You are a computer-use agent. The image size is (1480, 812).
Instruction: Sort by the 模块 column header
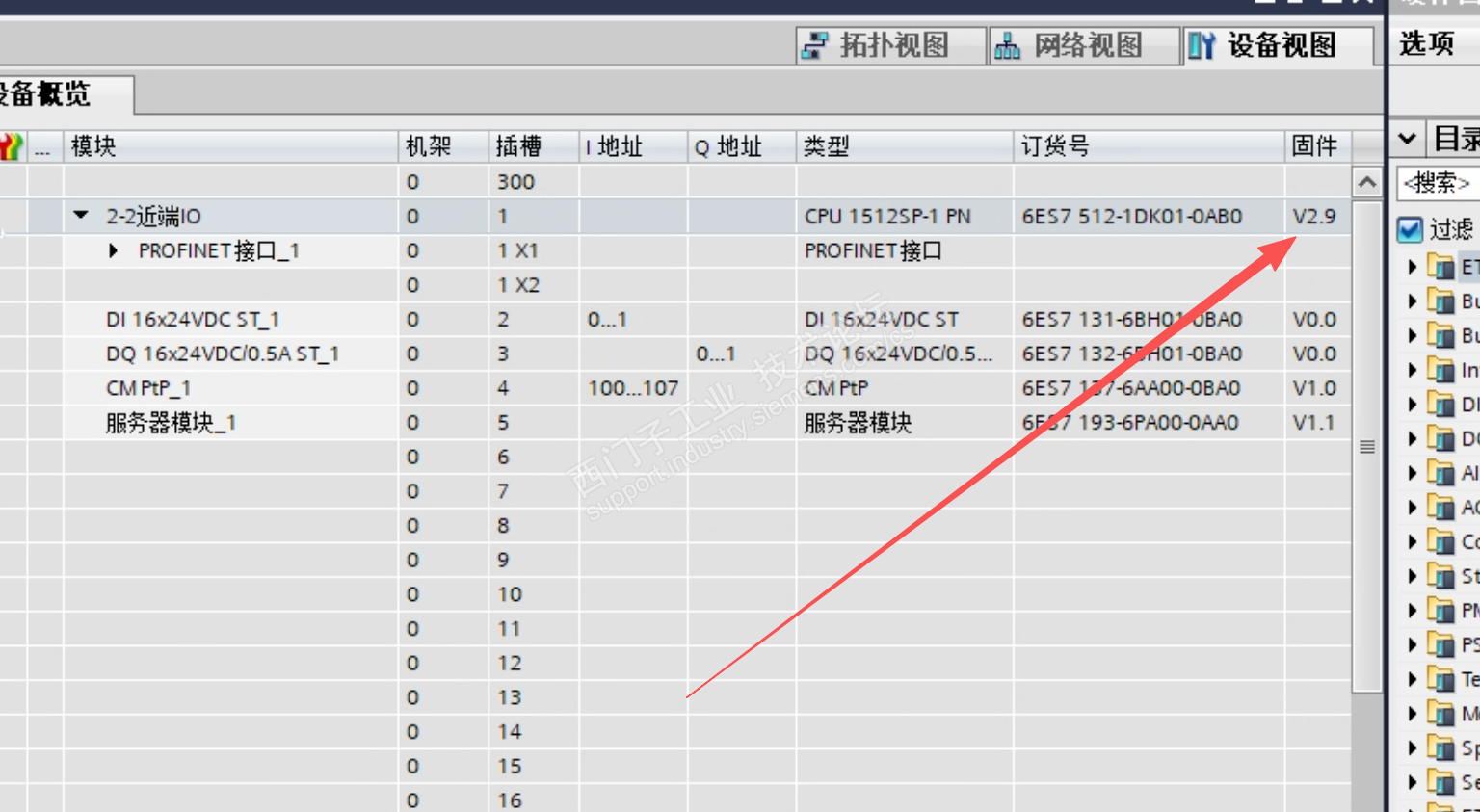pyautogui.click(x=230, y=146)
